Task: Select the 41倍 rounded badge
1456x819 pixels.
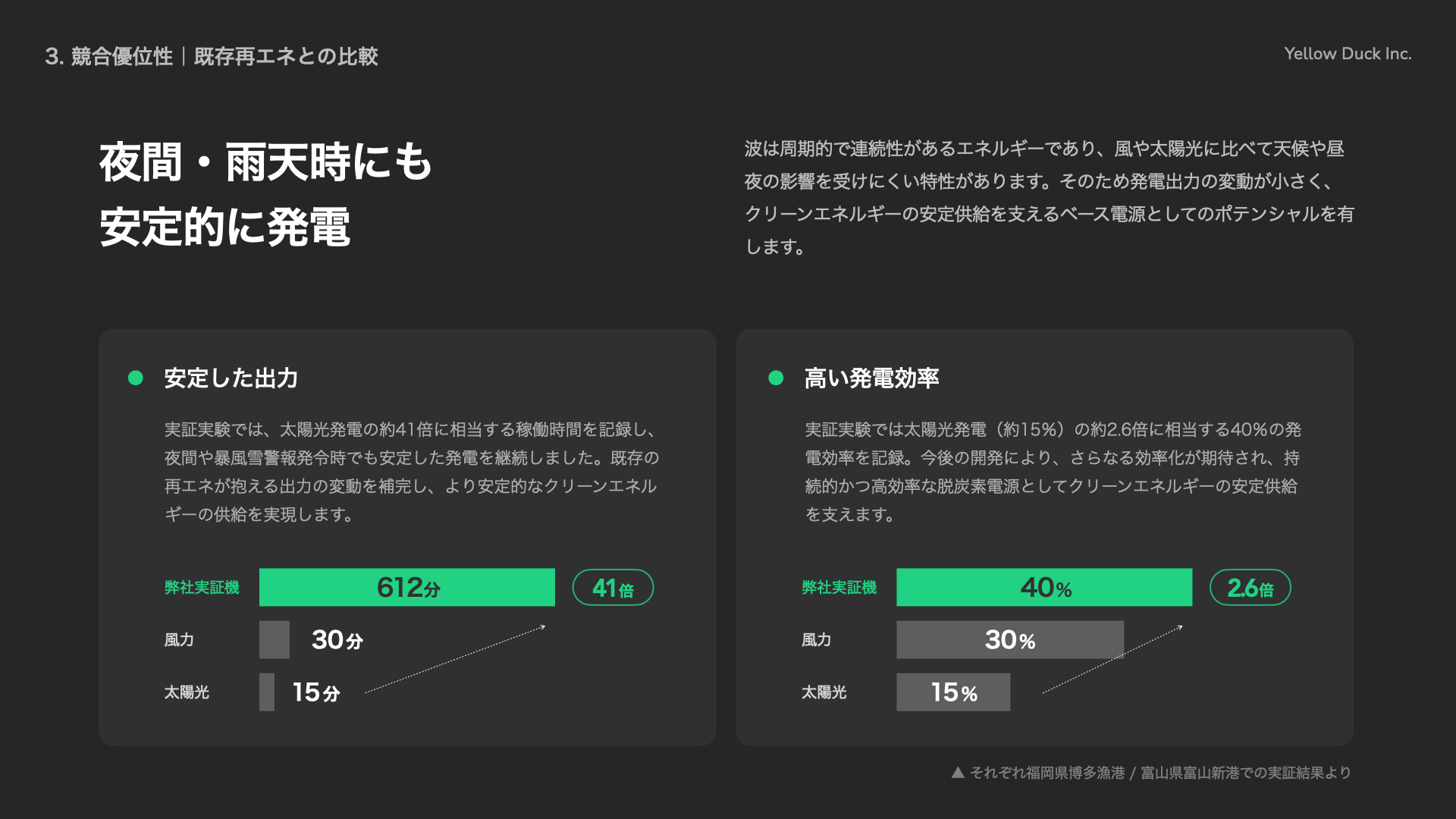Action: (x=613, y=588)
